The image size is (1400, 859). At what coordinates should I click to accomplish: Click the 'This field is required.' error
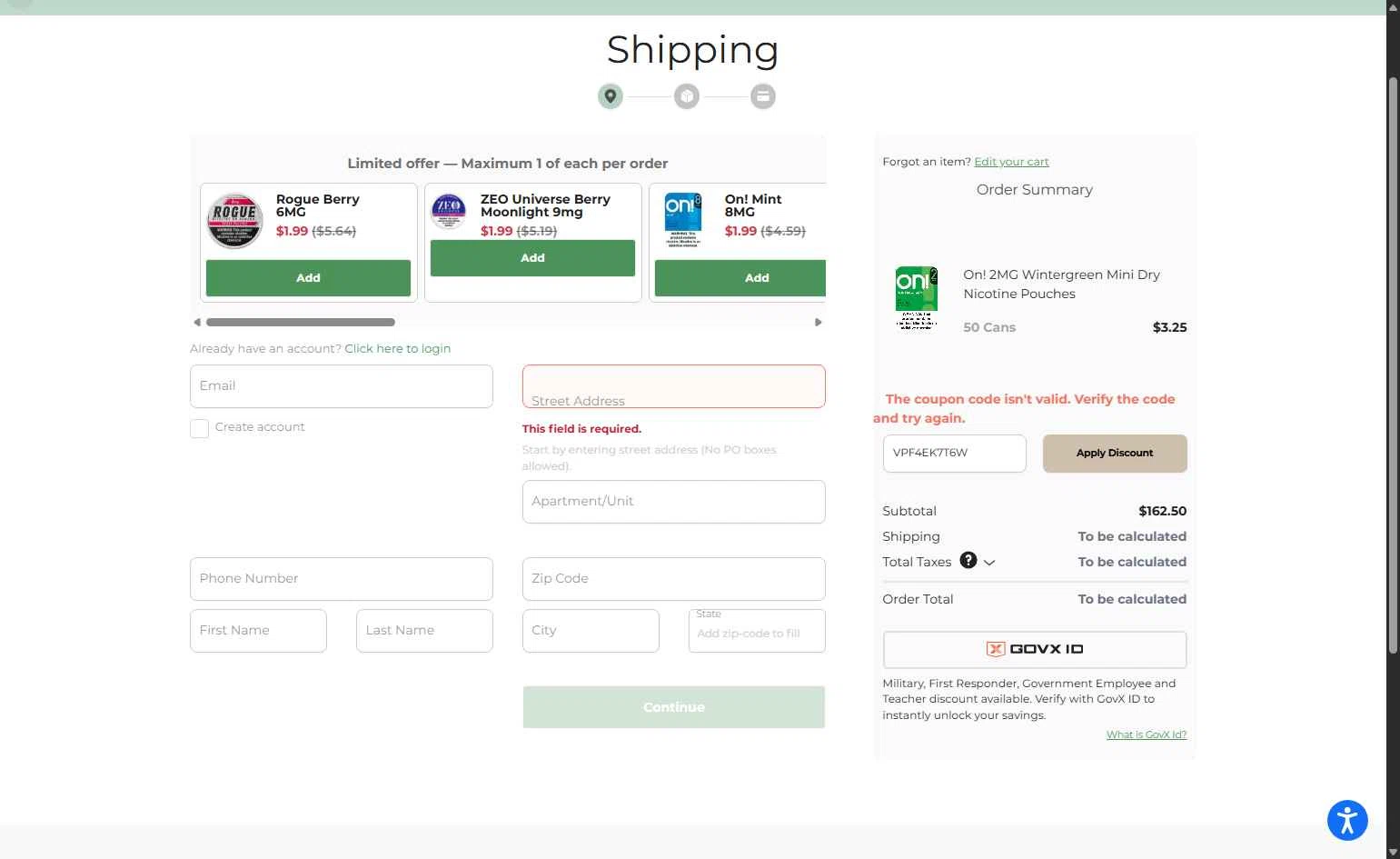click(581, 429)
